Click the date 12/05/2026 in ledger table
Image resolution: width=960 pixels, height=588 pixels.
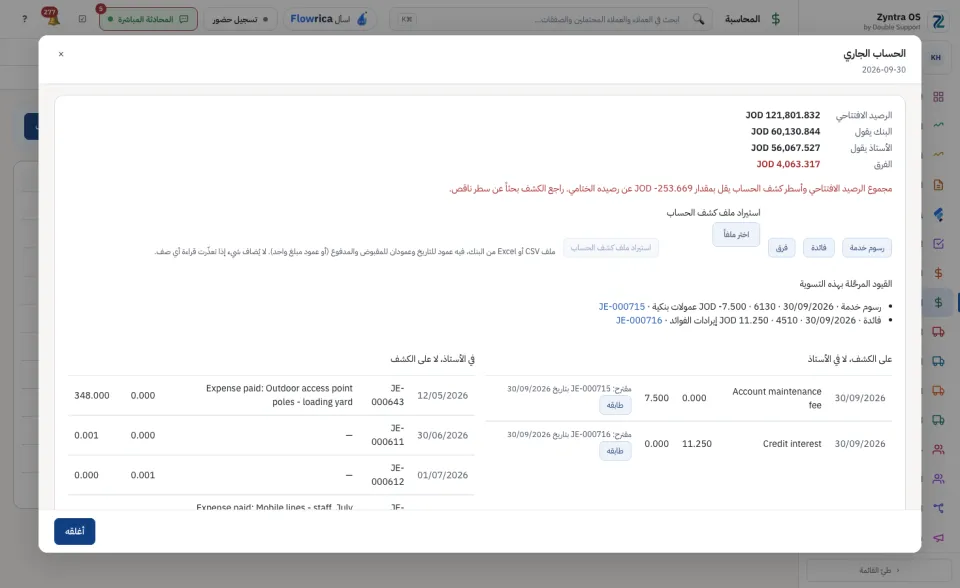[442, 396]
